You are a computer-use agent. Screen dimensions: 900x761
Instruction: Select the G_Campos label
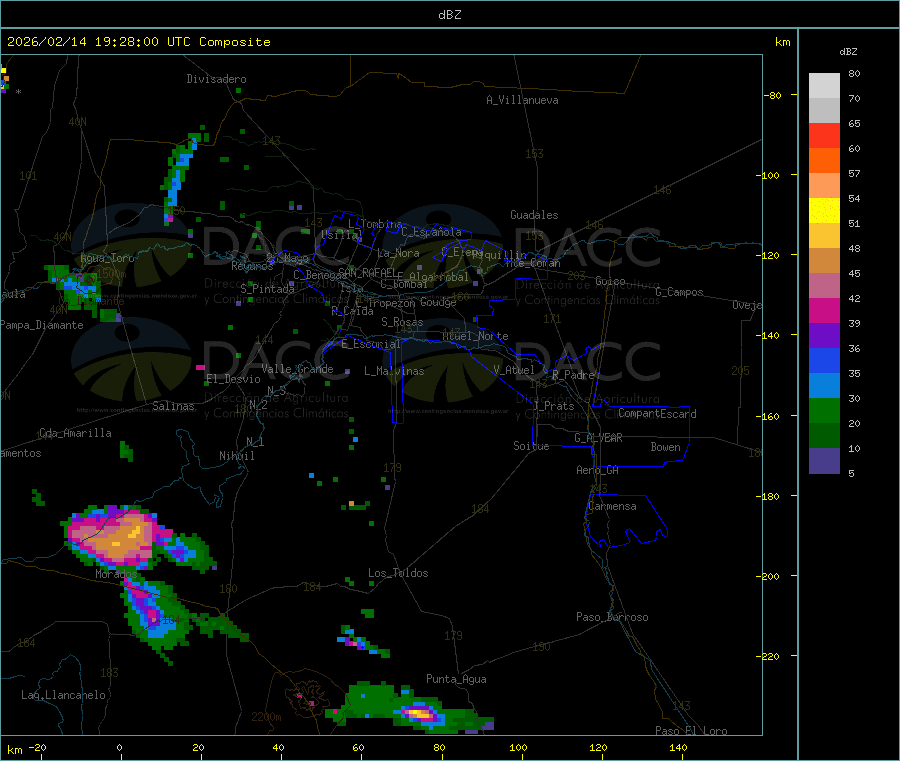[679, 292]
